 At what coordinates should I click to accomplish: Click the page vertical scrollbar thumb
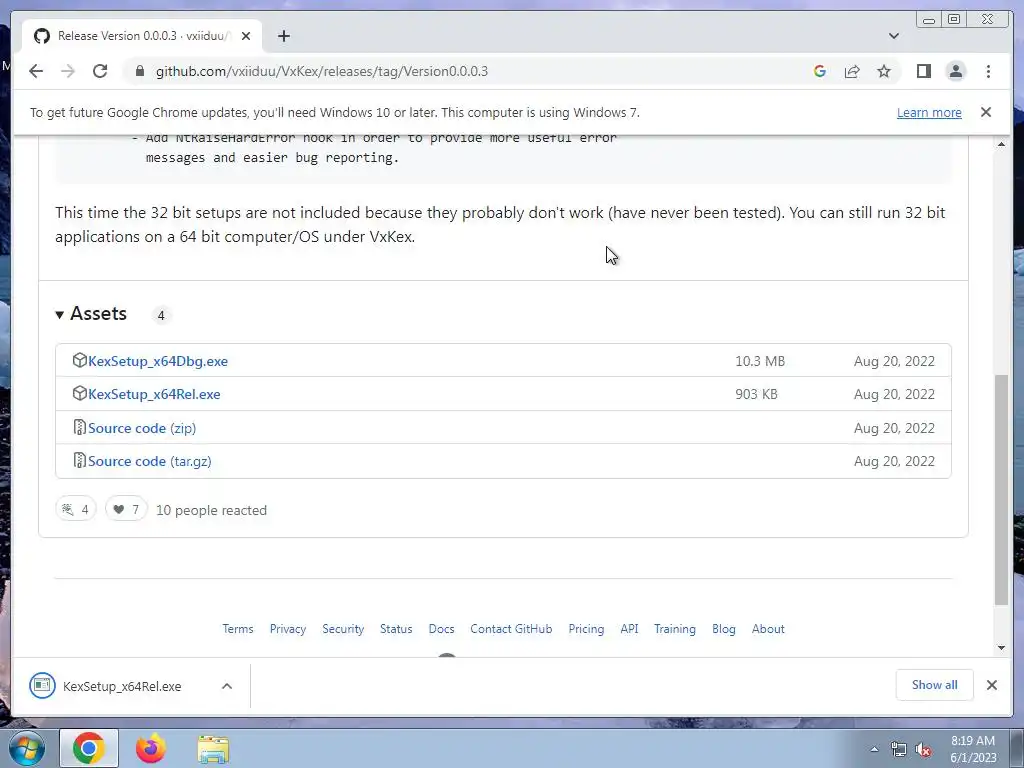[x=1000, y=490]
